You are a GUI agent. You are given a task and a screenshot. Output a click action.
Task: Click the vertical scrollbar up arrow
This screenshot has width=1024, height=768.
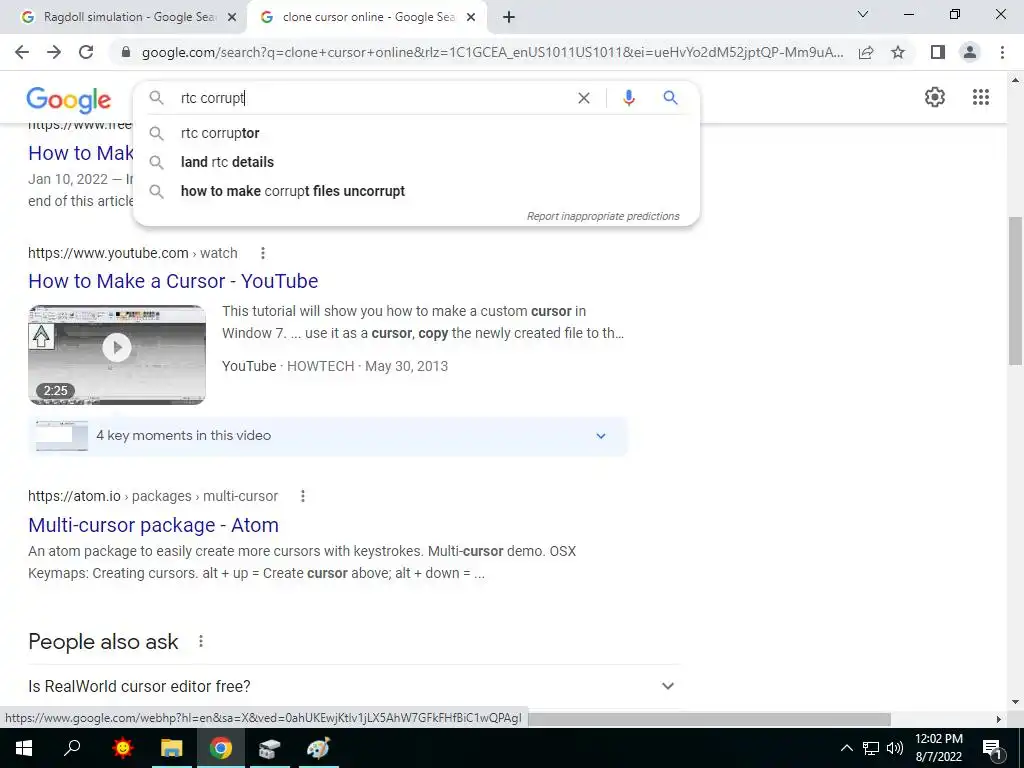pos(1015,80)
